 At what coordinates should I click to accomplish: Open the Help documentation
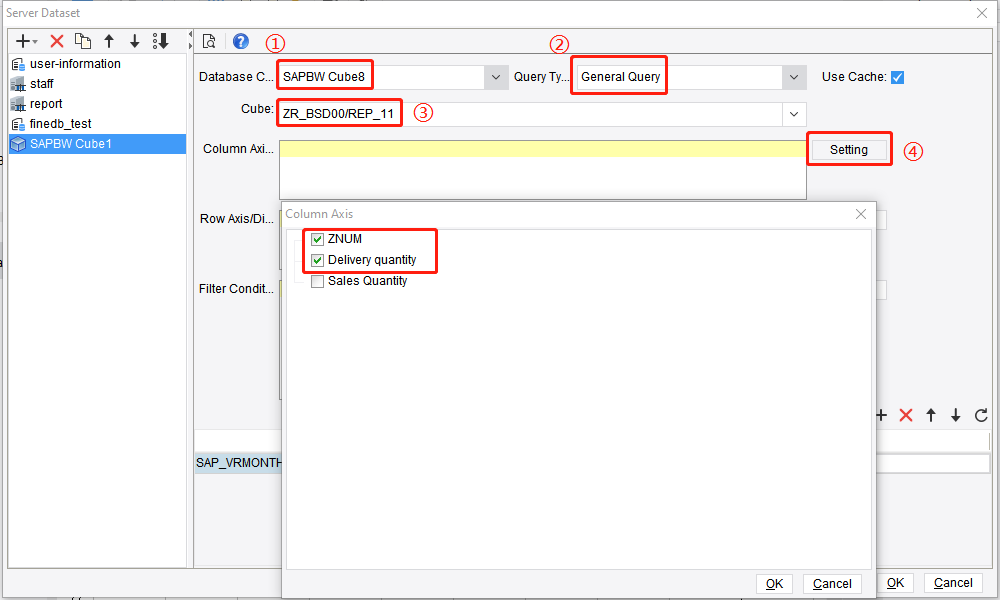pos(239,41)
